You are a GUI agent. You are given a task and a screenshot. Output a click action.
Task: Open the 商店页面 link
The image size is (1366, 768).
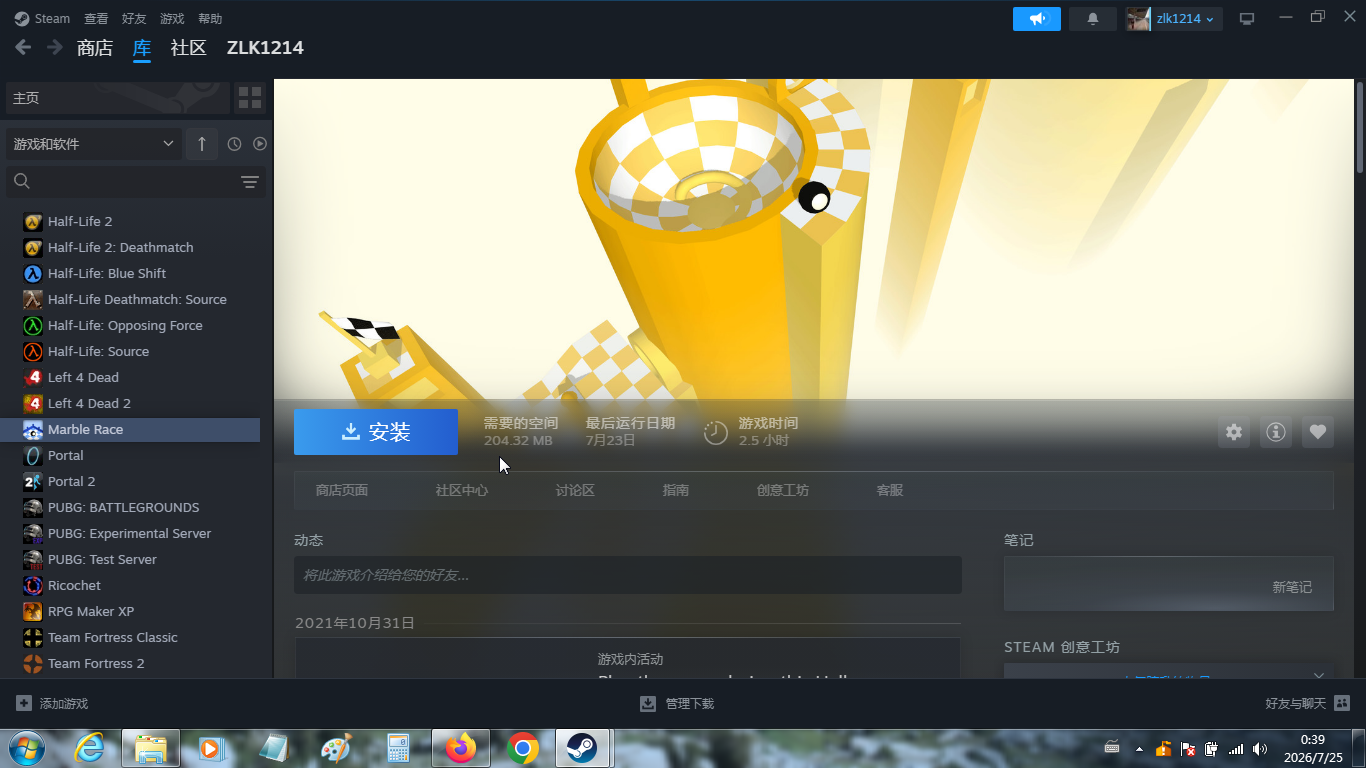pyautogui.click(x=342, y=490)
